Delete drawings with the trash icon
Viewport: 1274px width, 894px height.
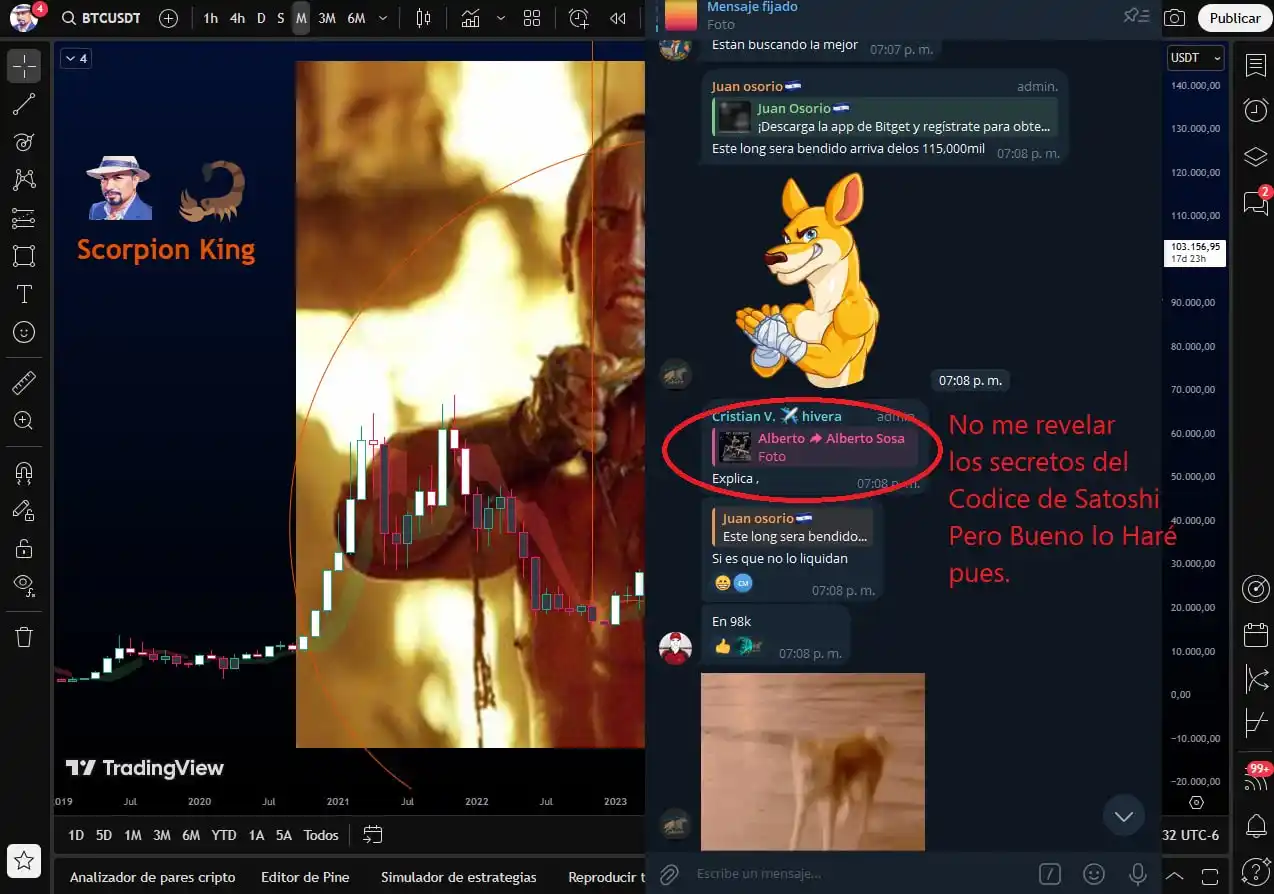[24, 637]
